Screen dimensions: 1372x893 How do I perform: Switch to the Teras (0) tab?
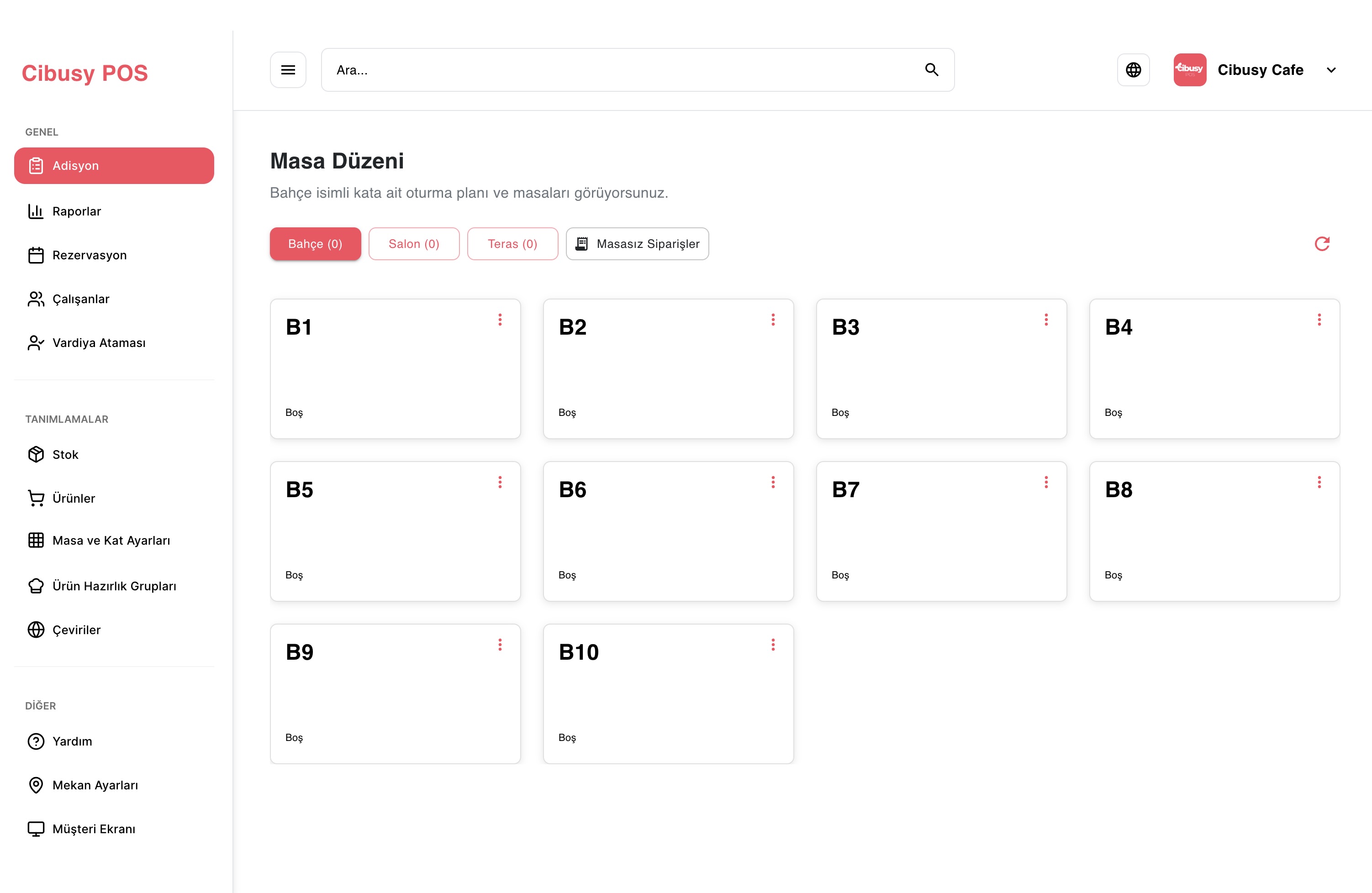coord(512,244)
